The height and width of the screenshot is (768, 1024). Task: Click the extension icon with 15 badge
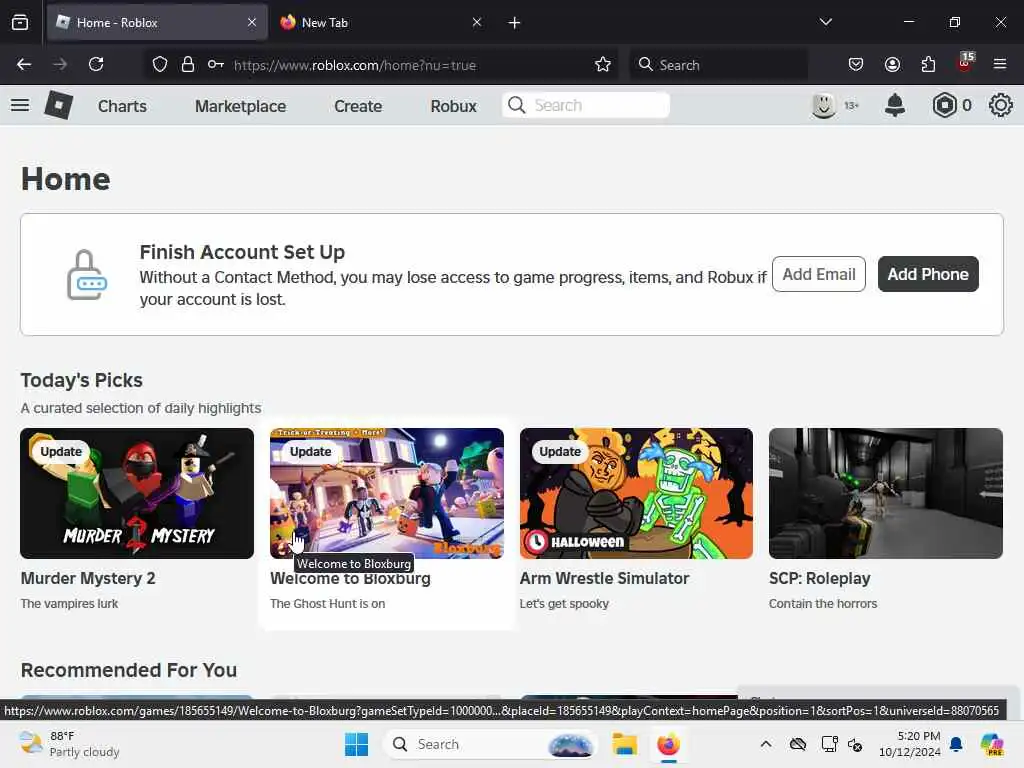pos(965,63)
